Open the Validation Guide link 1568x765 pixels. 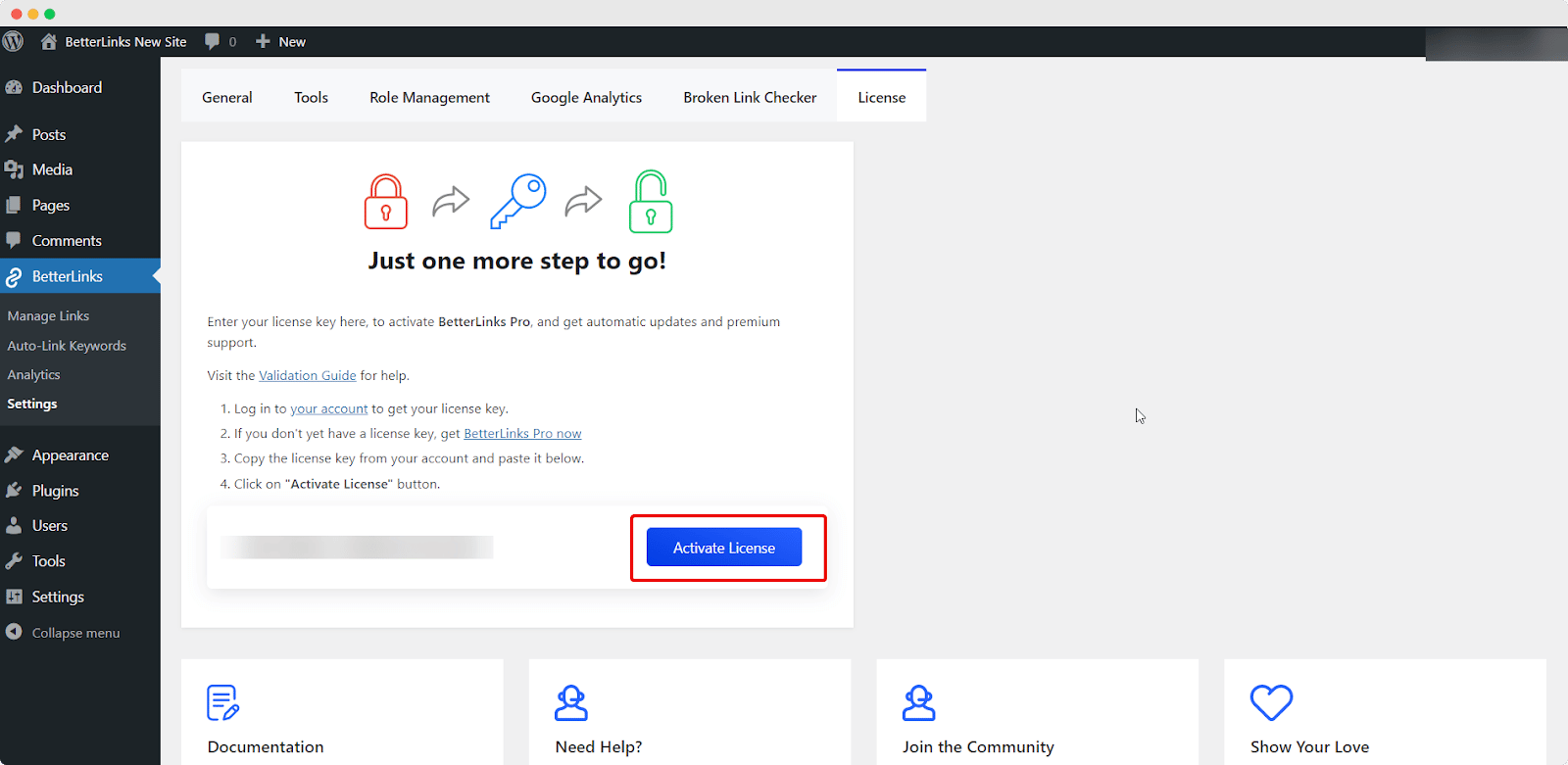[307, 375]
